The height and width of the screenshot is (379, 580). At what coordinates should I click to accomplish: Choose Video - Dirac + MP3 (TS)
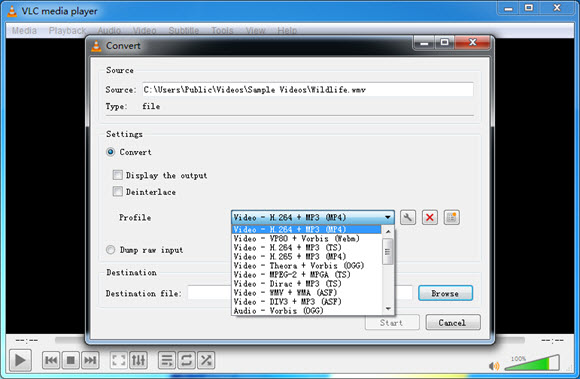click(x=306, y=284)
